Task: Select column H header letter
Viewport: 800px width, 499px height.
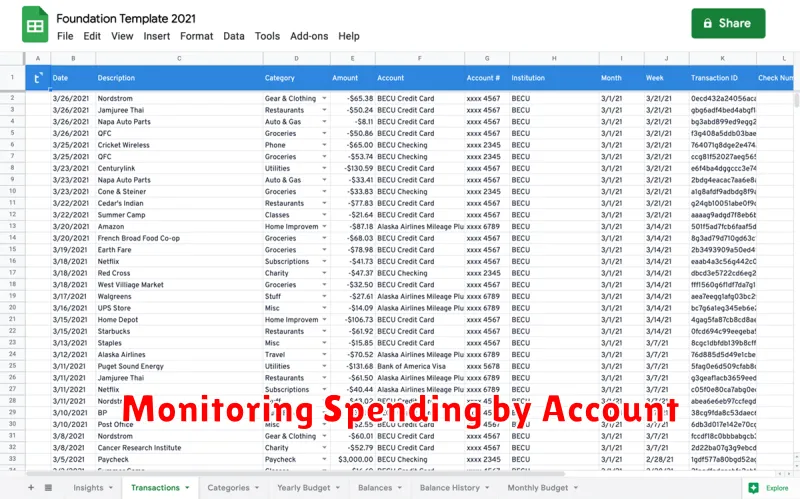Action: [554, 58]
